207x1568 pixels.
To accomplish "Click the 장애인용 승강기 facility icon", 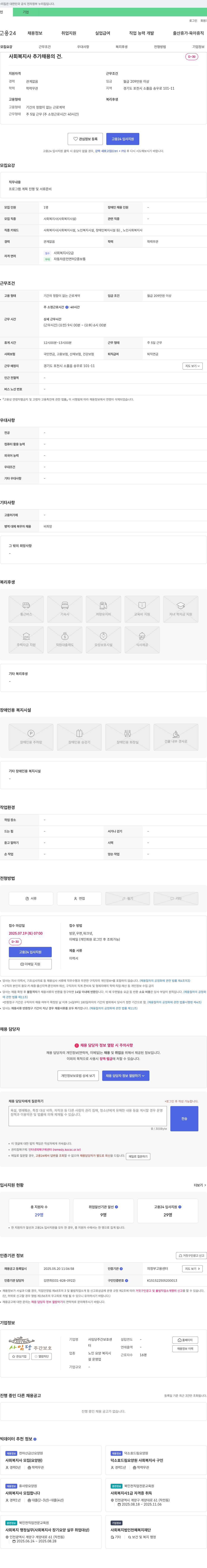I will [79, 737].
